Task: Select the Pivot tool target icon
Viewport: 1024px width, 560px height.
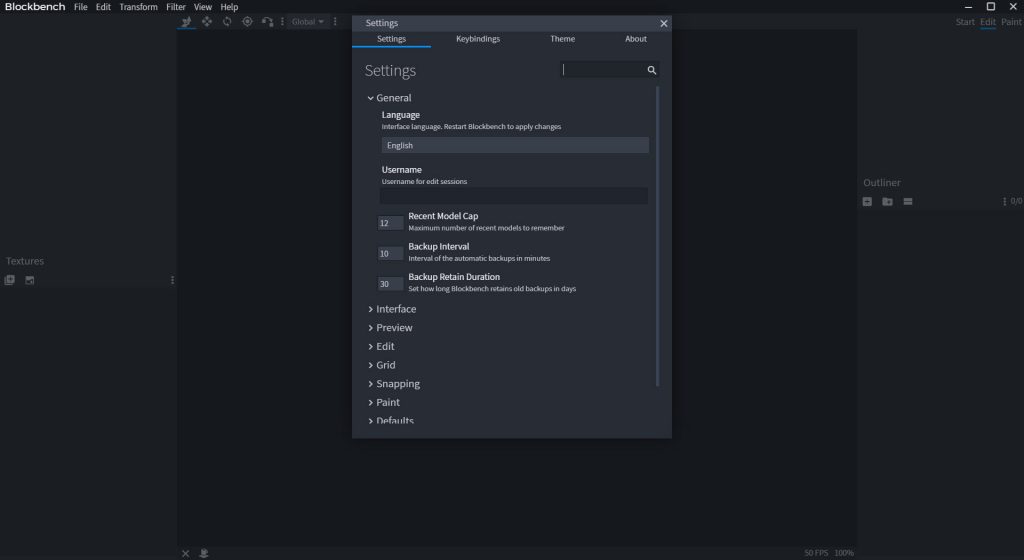Action: point(247,22)
